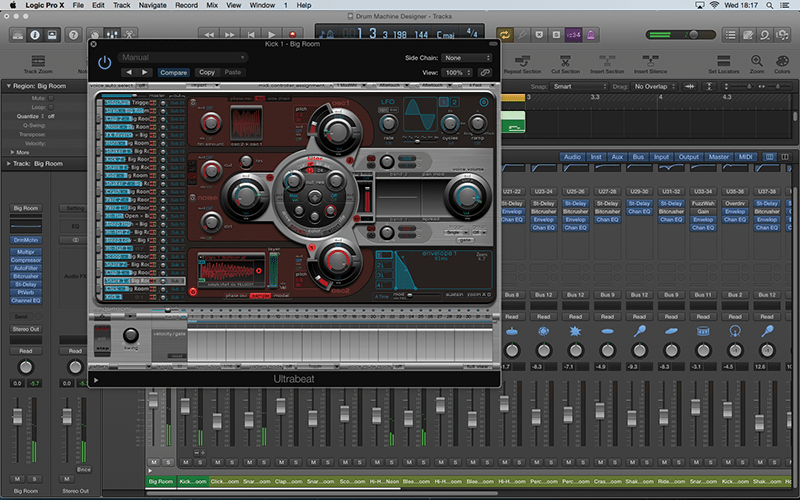Open the View 100% dropdown
Screen dimensions: 800x500
pyautogui.click(x=458, y=72)
